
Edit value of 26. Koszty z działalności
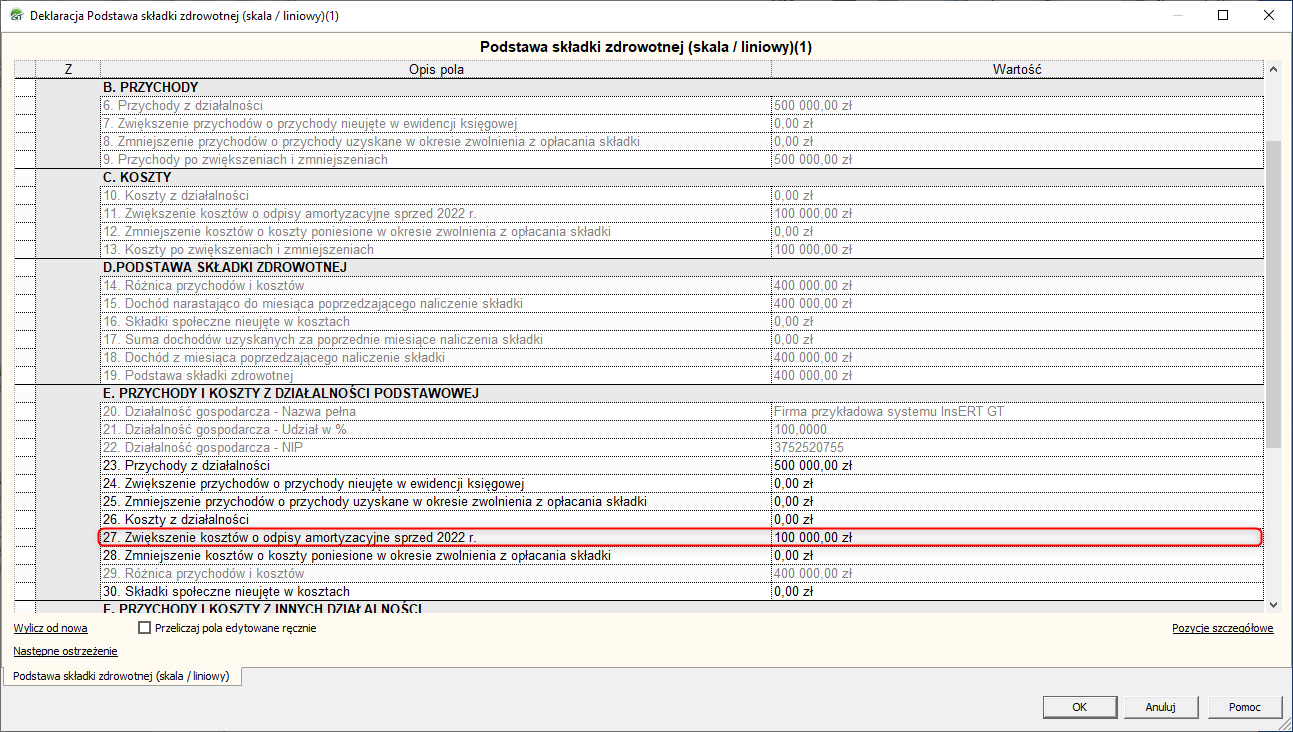1017,519
